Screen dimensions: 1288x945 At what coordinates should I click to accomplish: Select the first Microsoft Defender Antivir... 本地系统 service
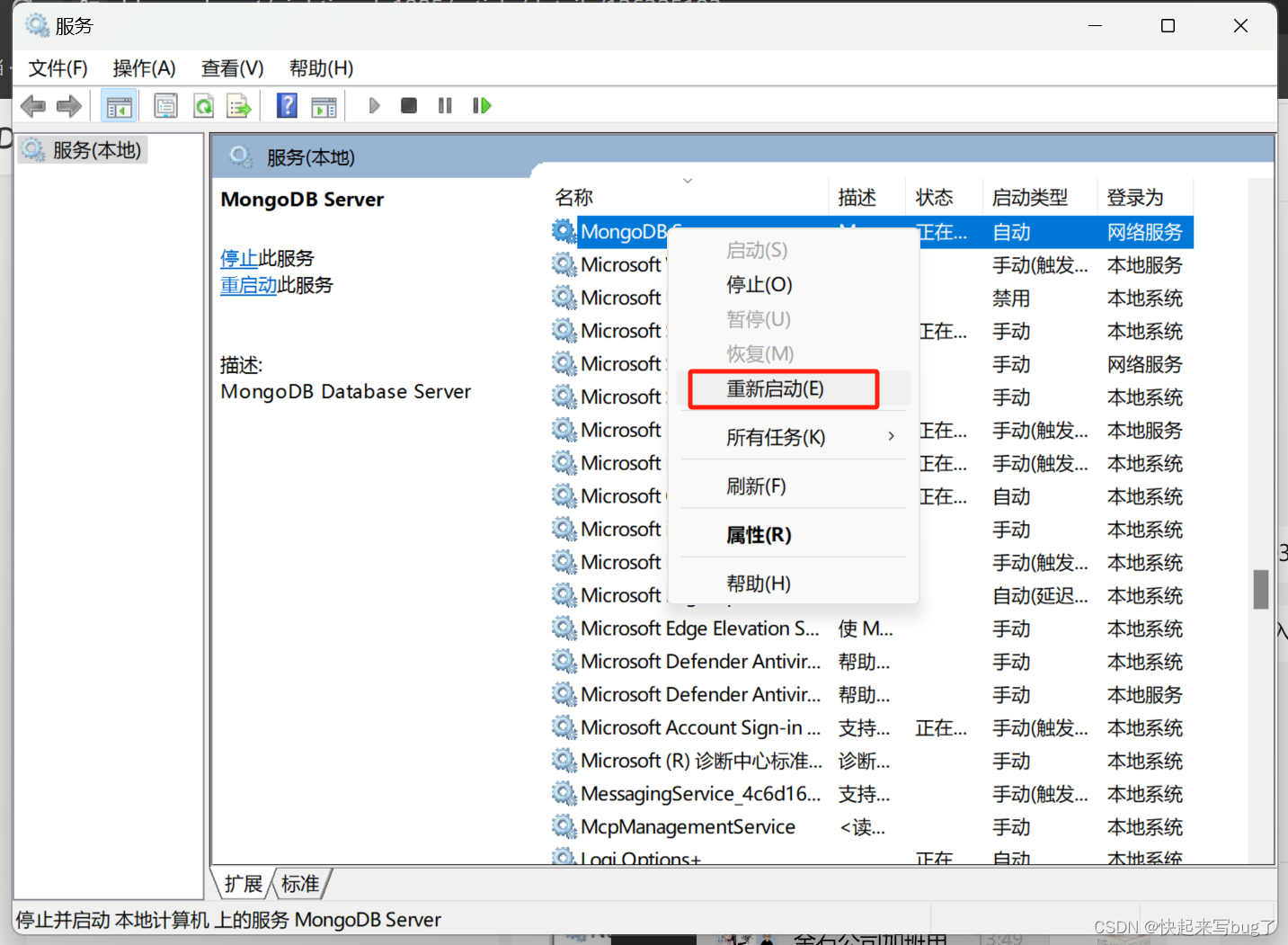[x=701, y=662]
